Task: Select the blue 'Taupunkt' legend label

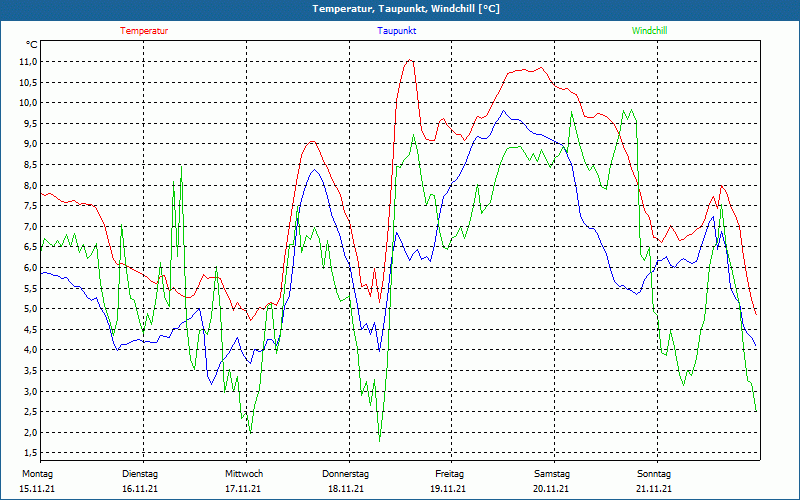Action: click(x=397, y=31)
